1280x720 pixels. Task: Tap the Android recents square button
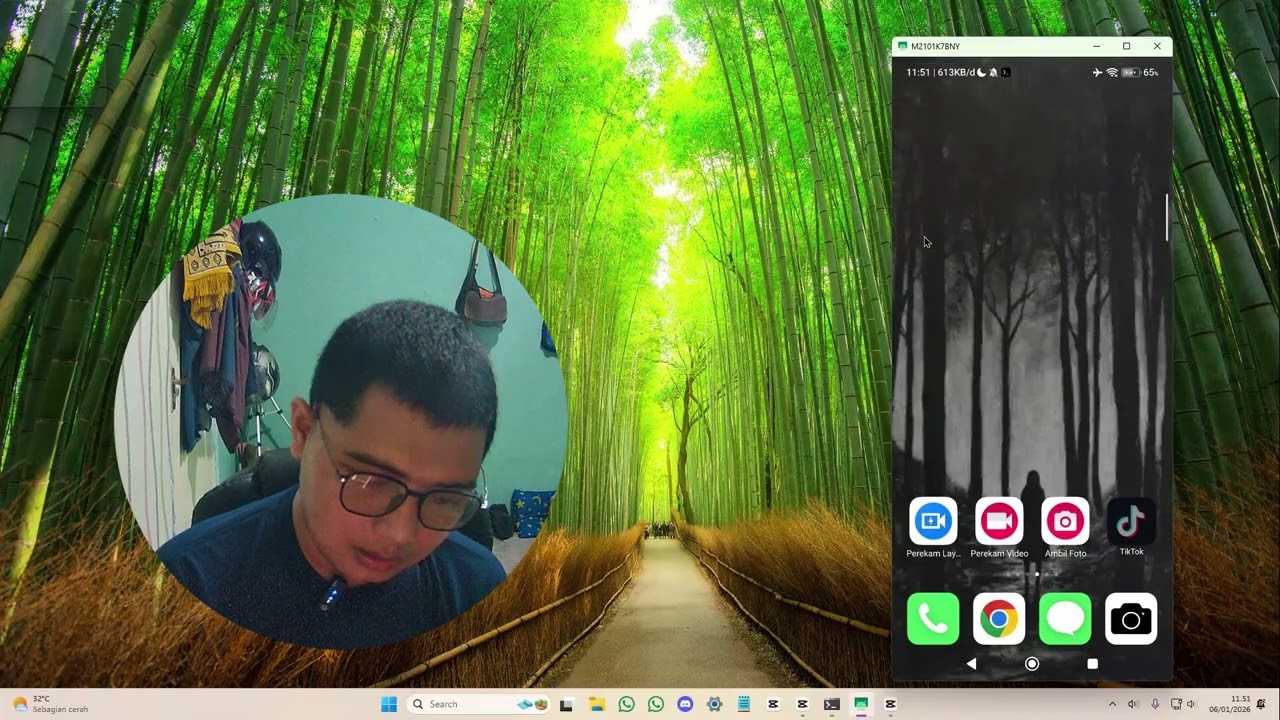point(1092,664)
